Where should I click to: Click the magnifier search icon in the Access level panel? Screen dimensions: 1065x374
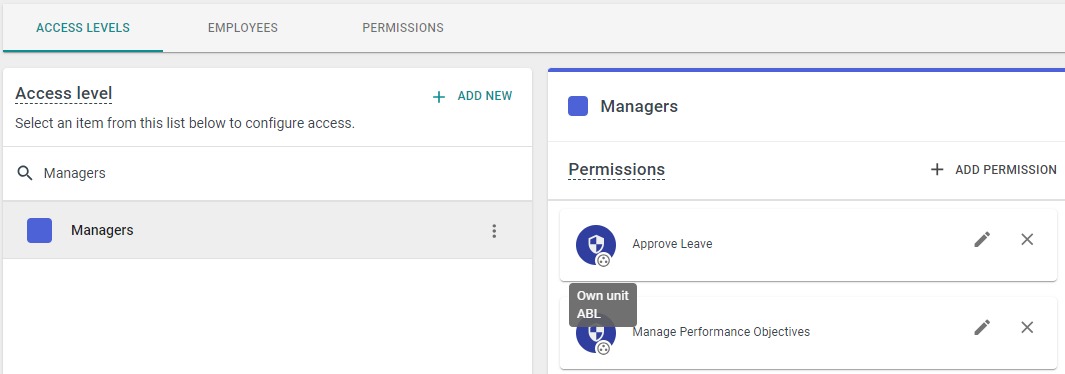click(x=25, y=173)
